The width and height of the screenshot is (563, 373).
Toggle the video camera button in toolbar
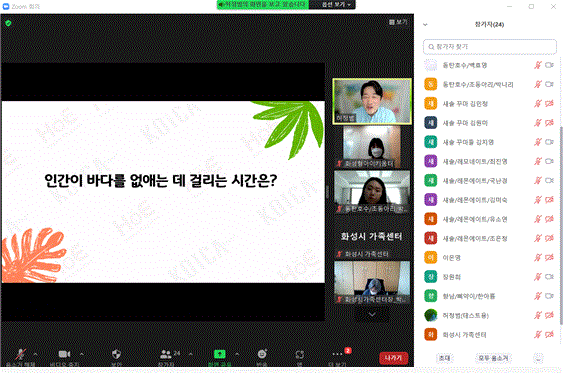(x=65, y=354)
